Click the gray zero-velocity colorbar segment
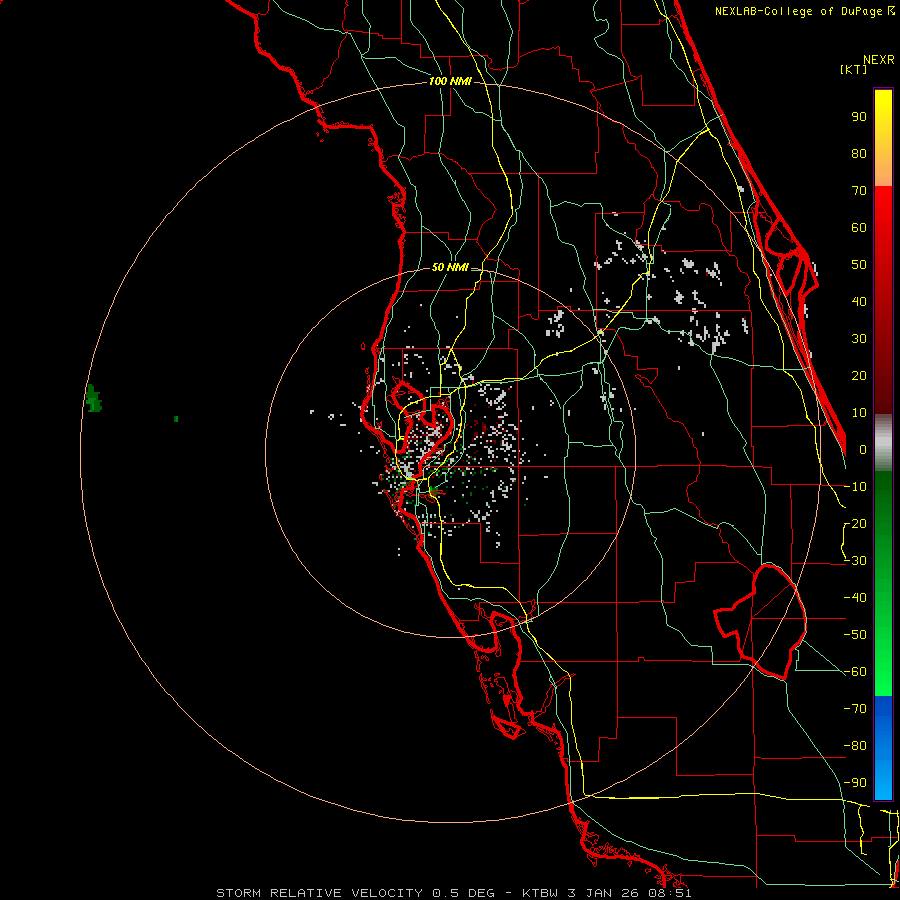900x900 pixels. click(883, 443)
